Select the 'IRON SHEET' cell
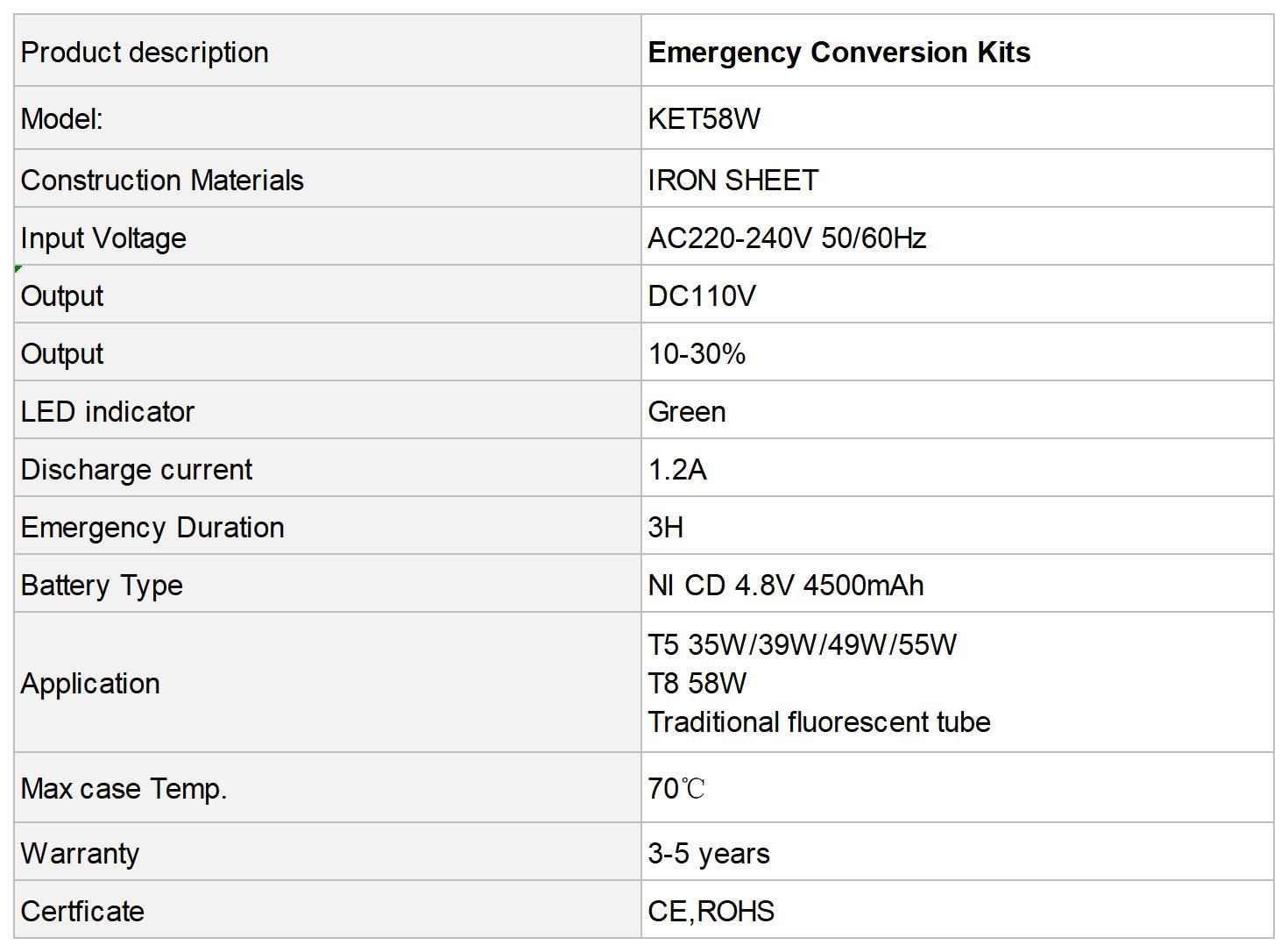Screen dimensions: 1288x952 point(957,179)
